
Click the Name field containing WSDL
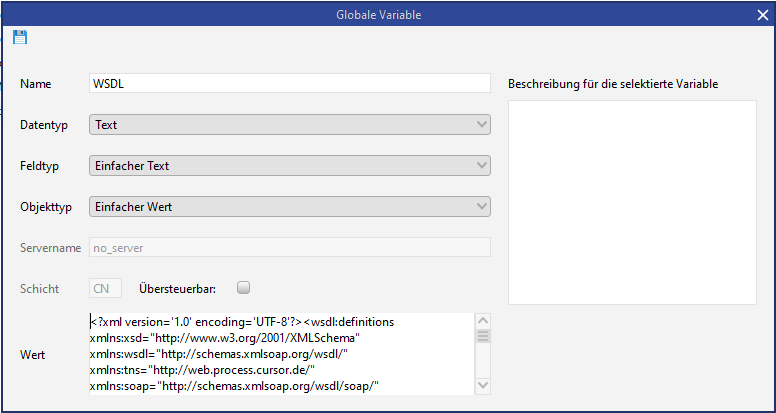(290, 83)
